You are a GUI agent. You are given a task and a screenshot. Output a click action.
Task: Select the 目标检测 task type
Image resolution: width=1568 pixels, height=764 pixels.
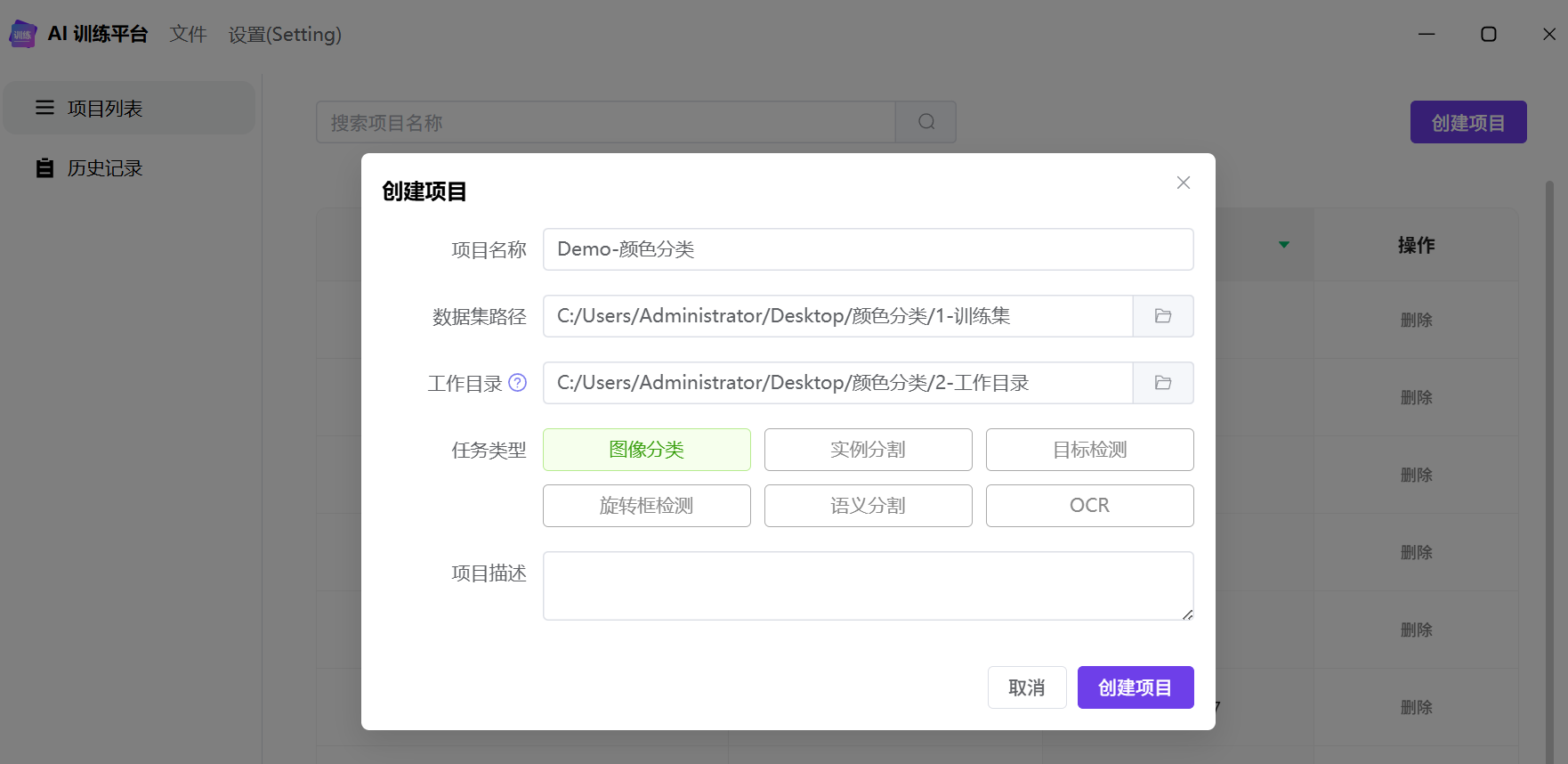point(1089,450)
